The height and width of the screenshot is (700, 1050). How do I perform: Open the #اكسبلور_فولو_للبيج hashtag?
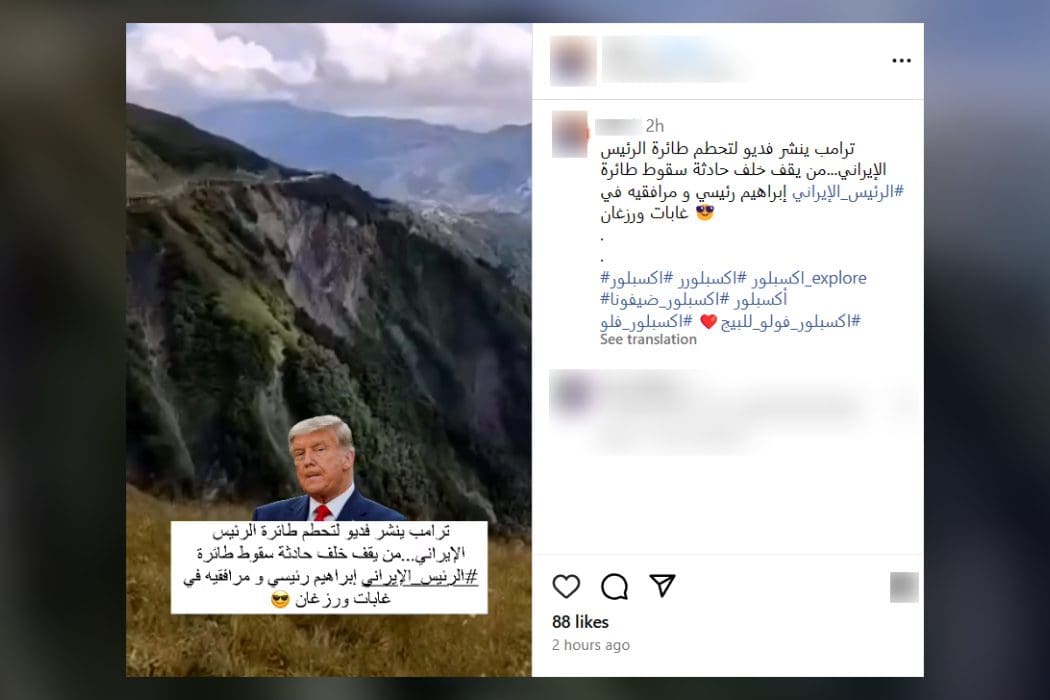790,322
